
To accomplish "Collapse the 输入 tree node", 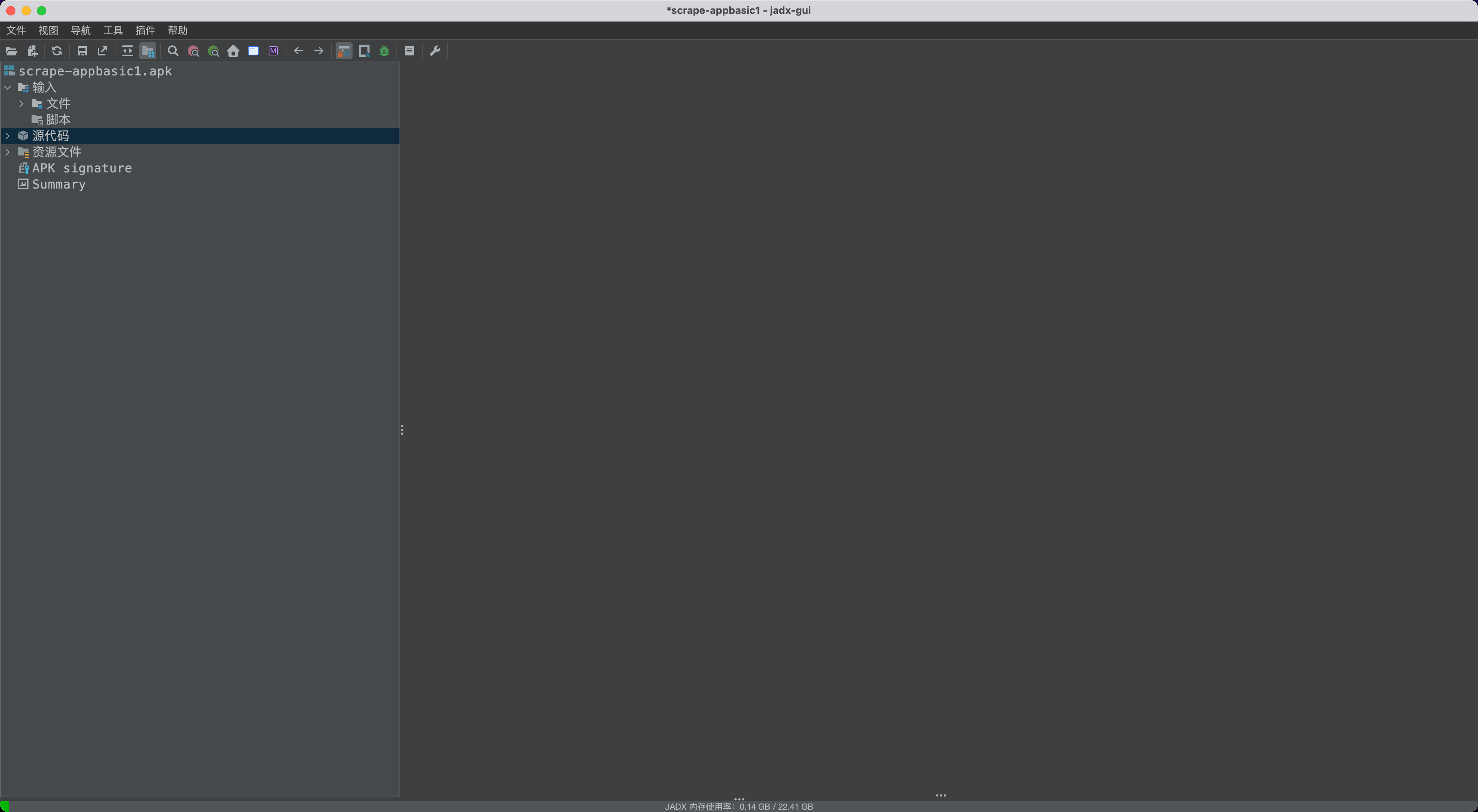I will pyautogui.click(x=7, y=88).
